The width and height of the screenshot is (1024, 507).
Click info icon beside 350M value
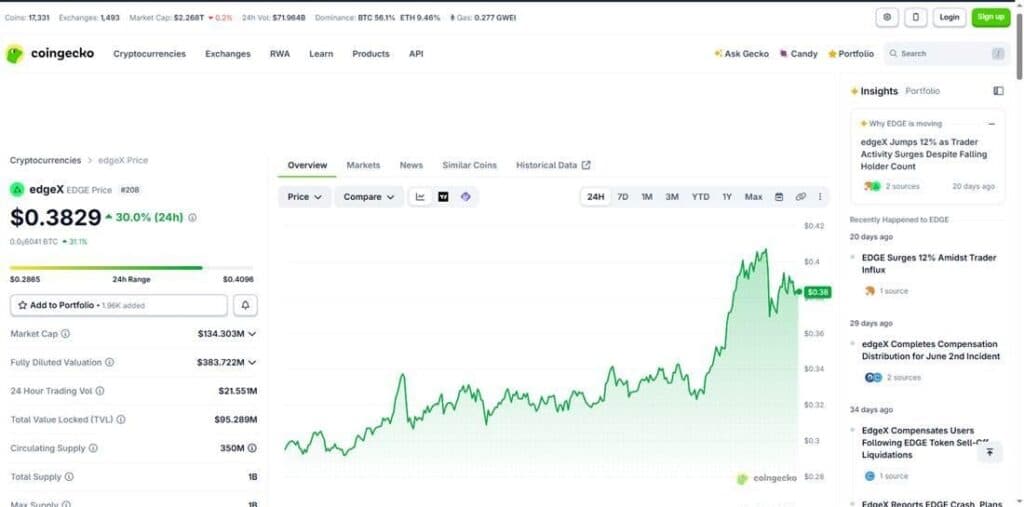click(252, 448)
